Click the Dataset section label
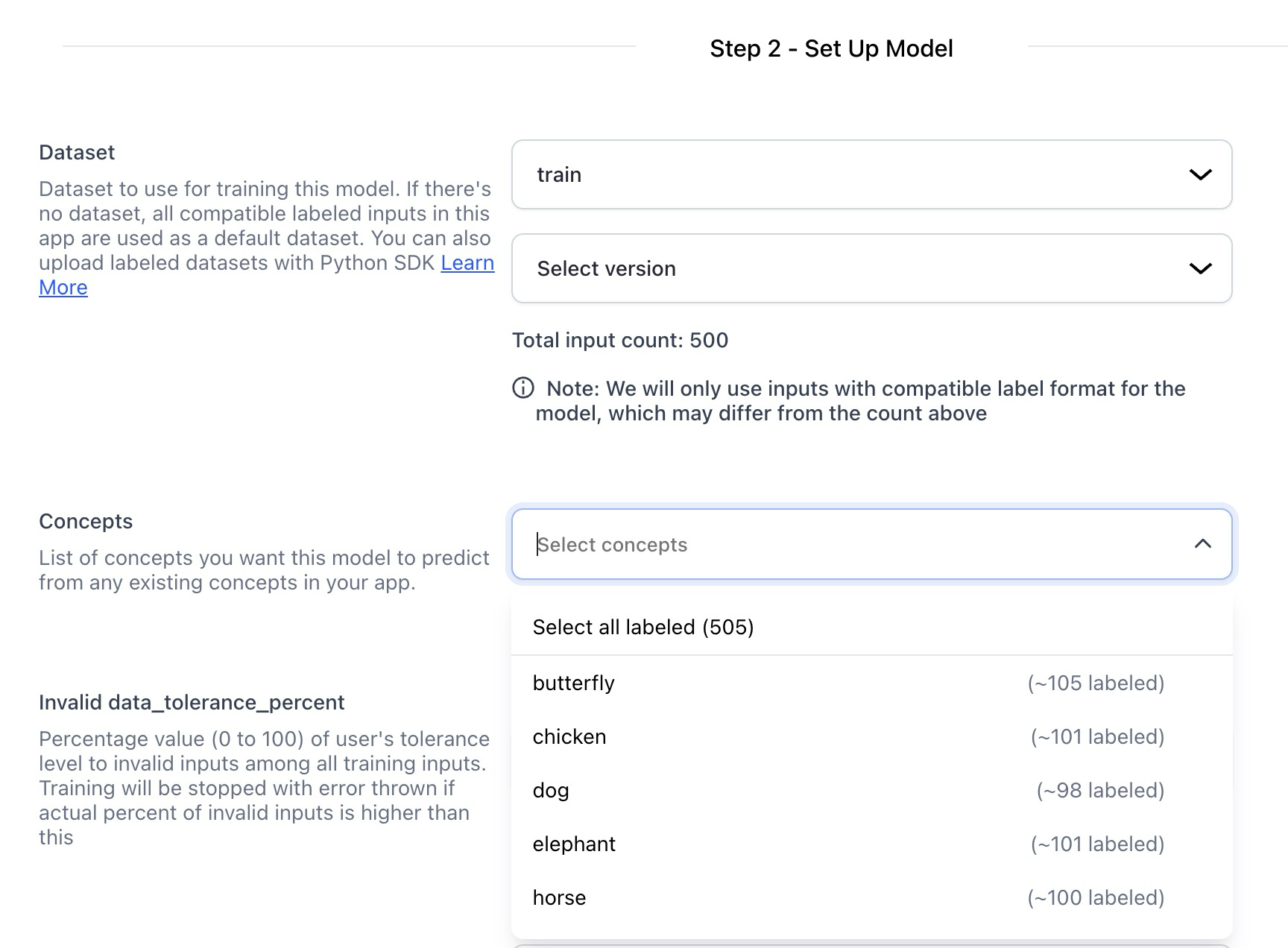1288x948 pixels. pos(77,153)
